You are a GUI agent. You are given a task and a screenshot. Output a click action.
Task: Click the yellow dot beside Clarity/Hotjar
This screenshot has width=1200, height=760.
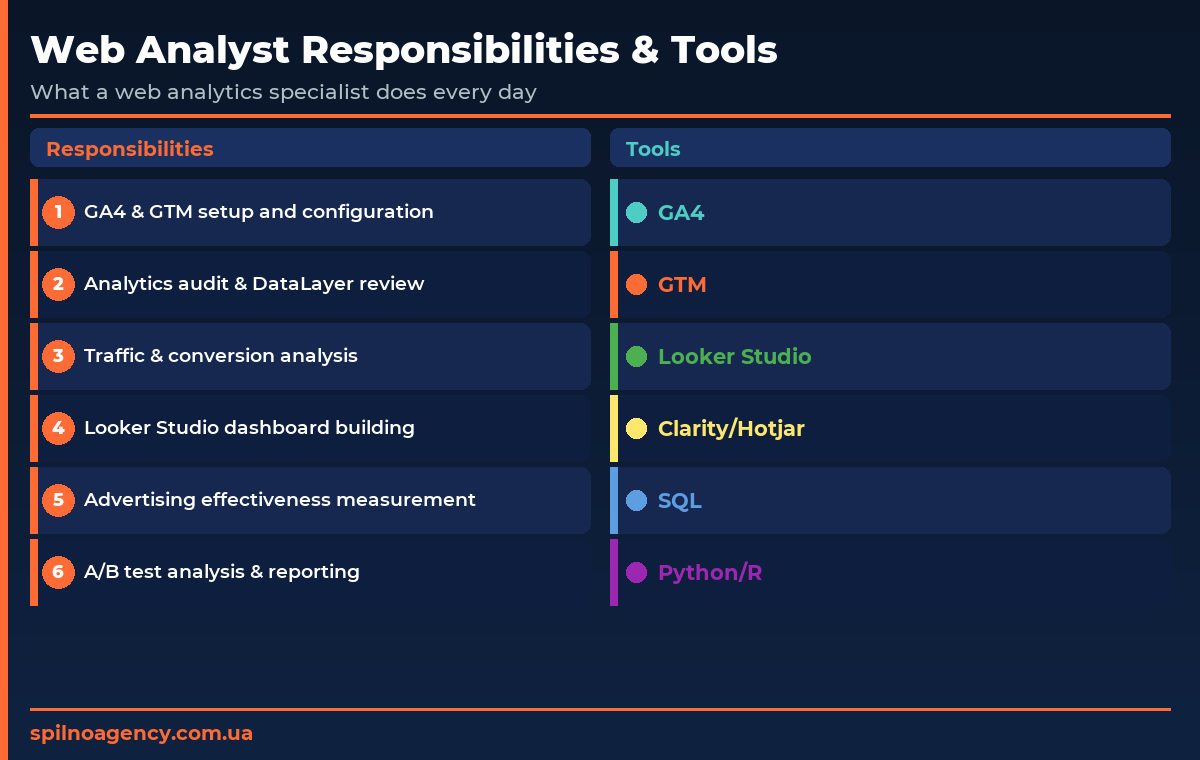(636, 428)
